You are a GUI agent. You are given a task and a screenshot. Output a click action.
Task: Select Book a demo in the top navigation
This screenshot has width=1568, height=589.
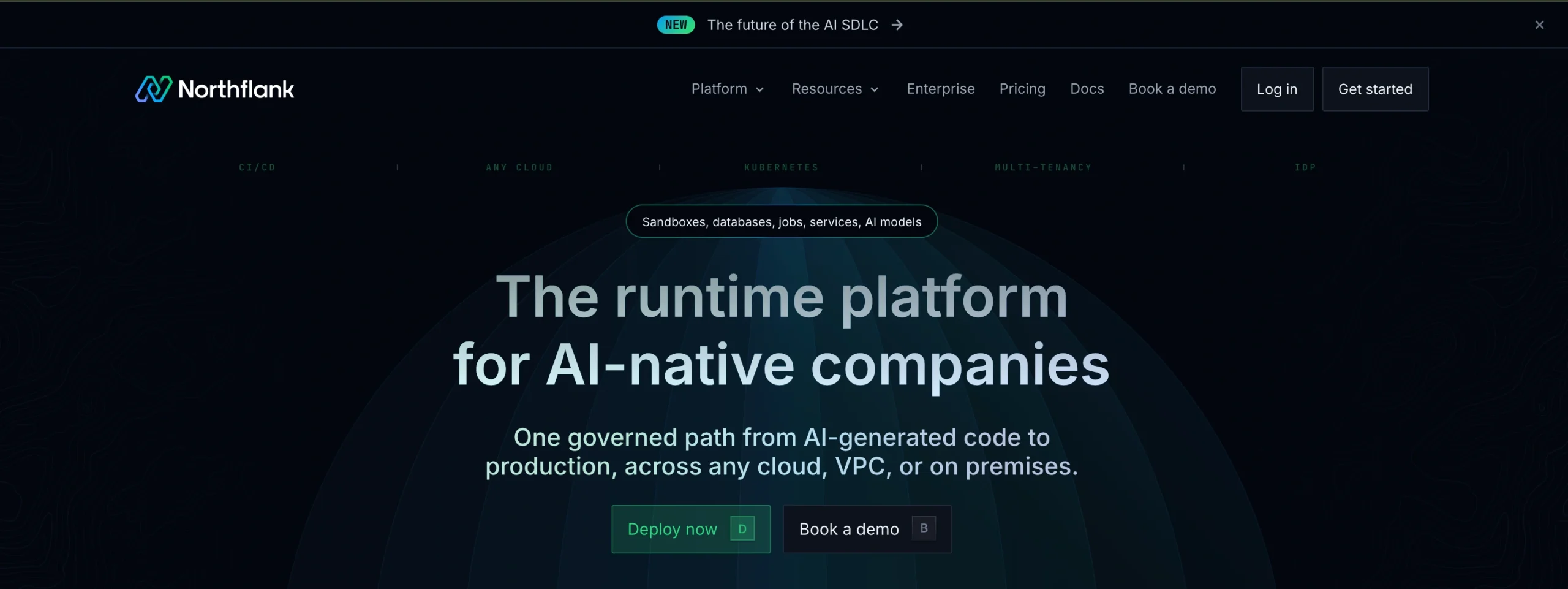pos(1172,89)
